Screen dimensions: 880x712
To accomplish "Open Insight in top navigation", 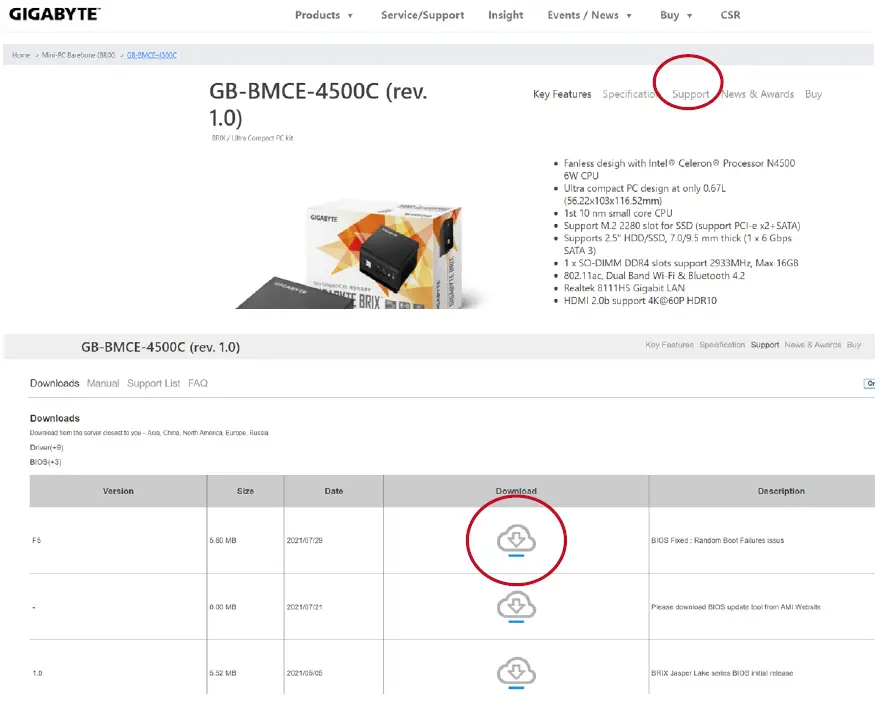I will (x=506, y=15).
